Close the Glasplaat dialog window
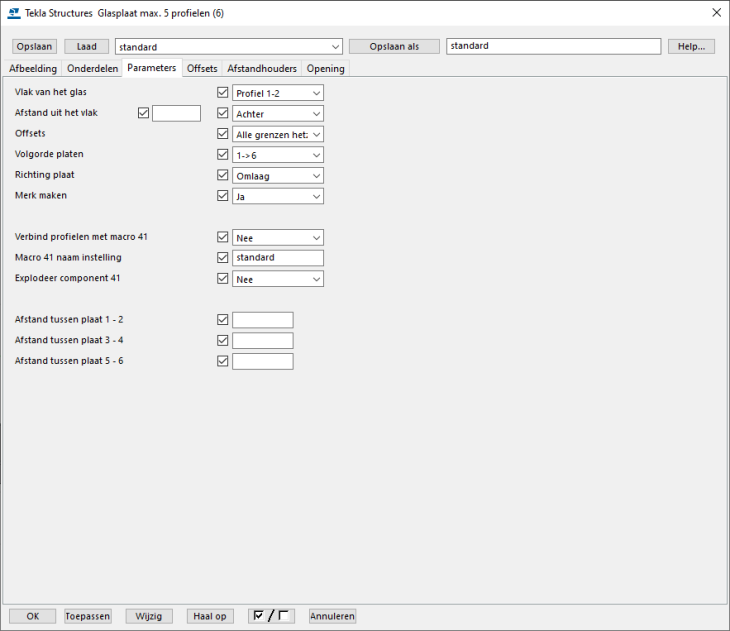This screenshot has width=730, height=631. click(716, 13)
